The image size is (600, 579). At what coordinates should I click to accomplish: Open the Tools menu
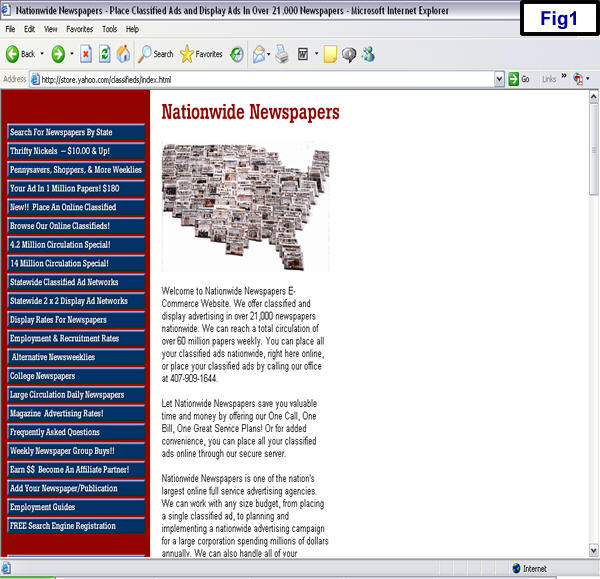tap(109, 29)
